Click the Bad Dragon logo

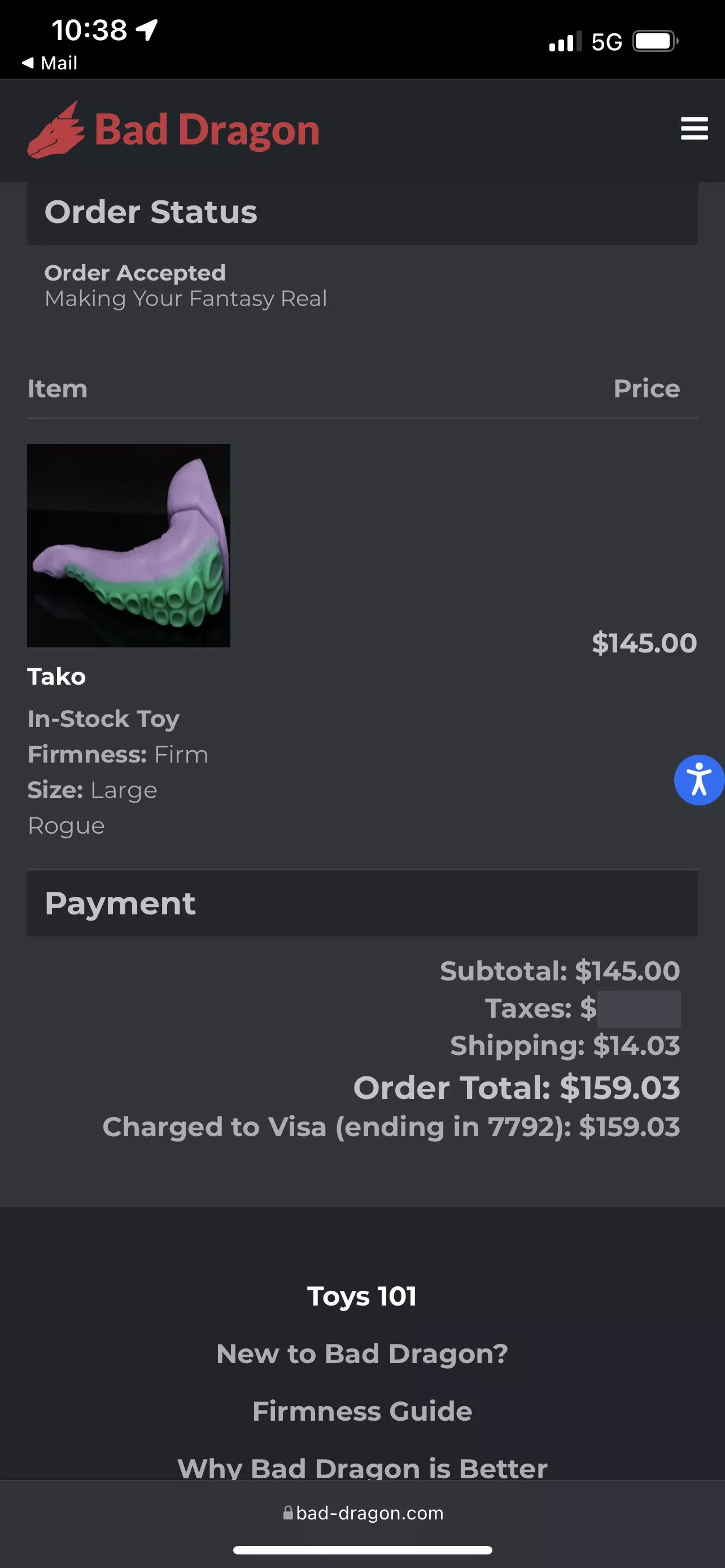click(173, 130)
